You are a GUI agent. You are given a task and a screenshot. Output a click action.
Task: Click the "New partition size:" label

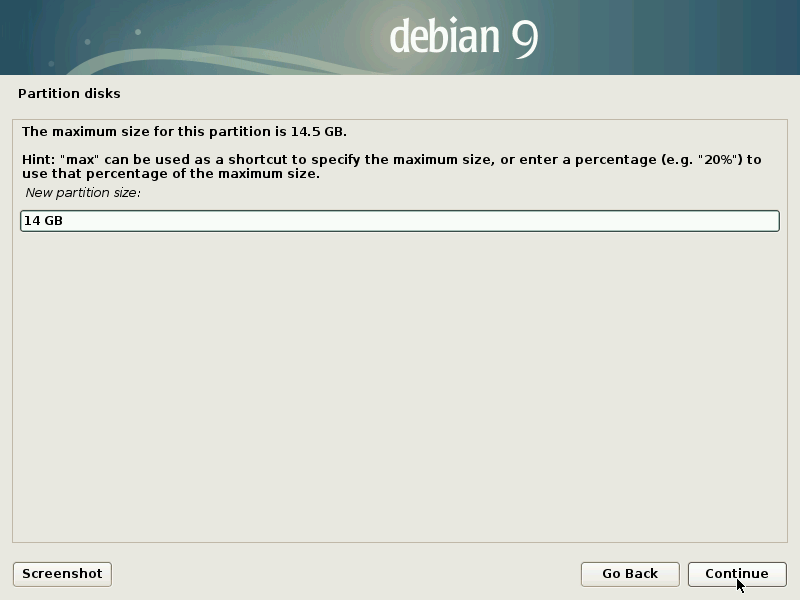point(83,192)
